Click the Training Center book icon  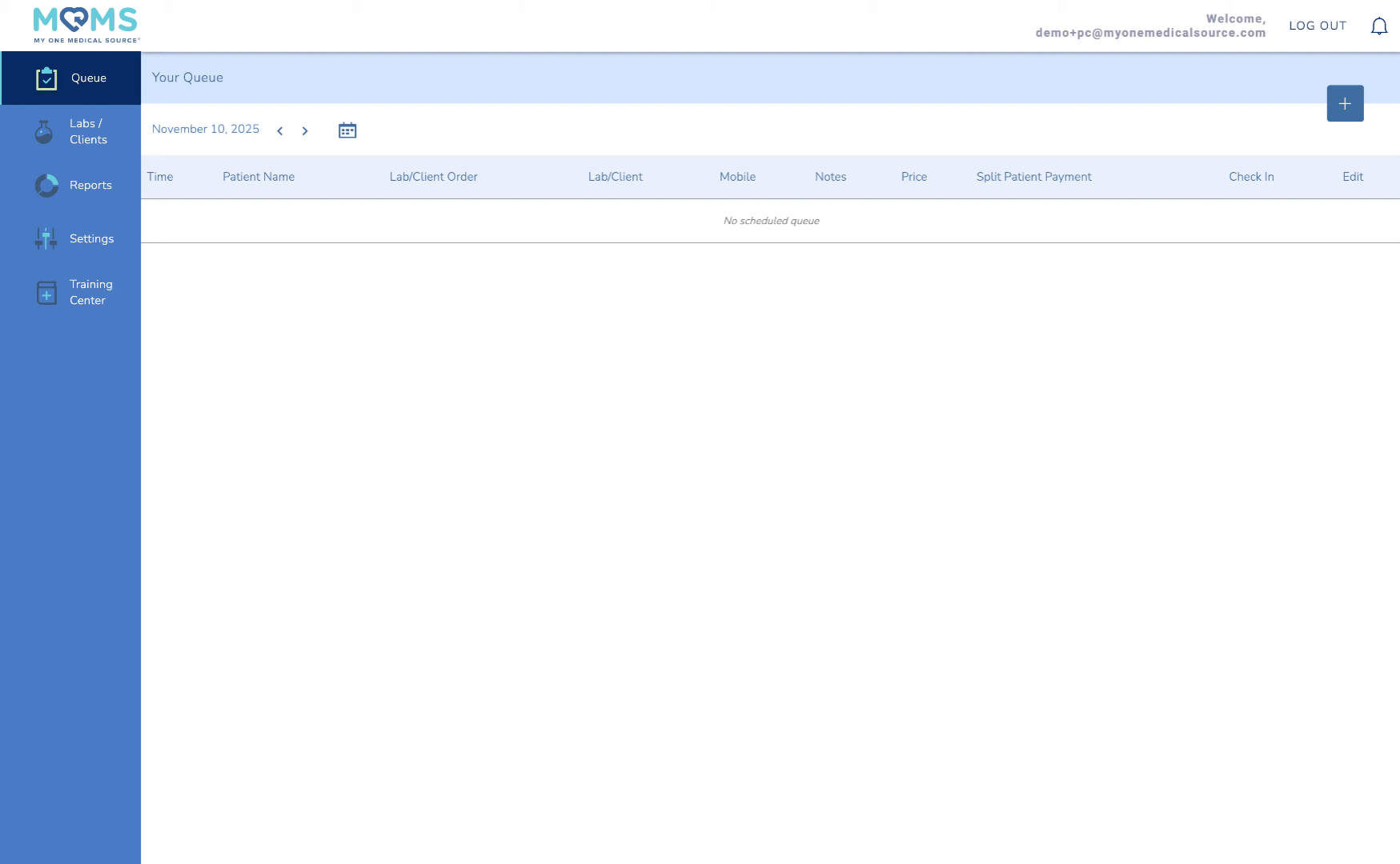[46, 293]
